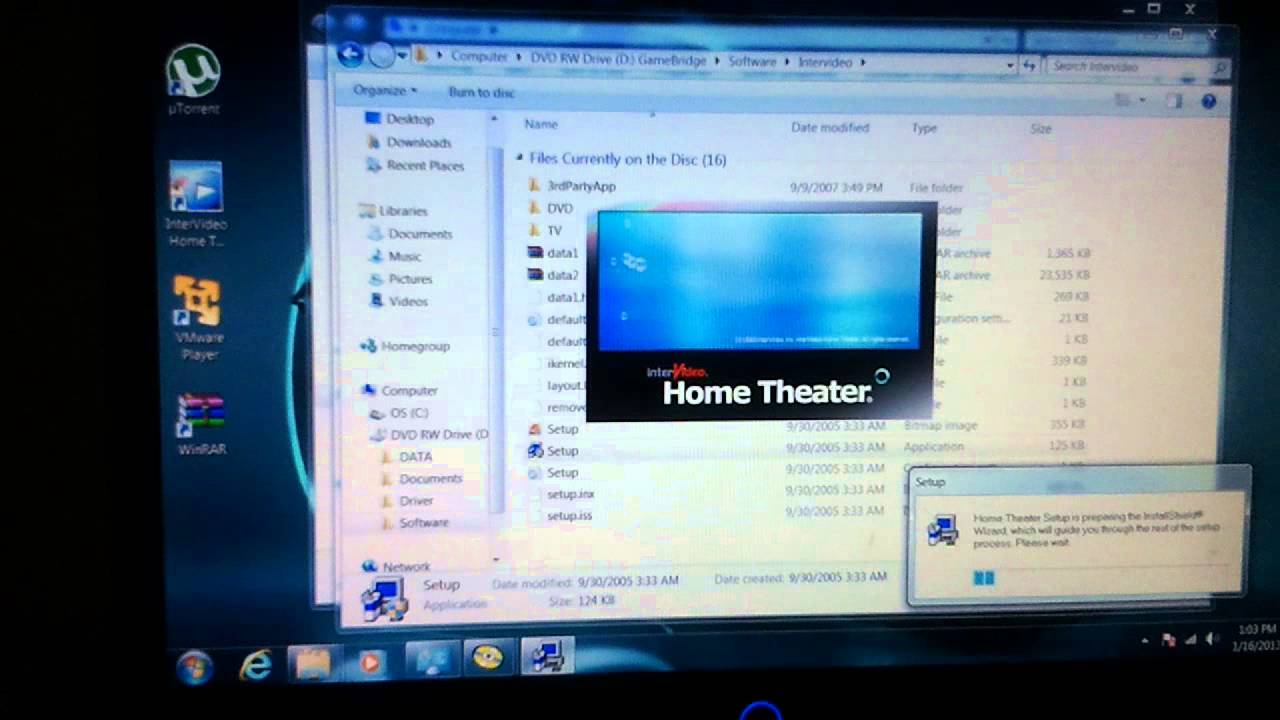
Task: Select the Setup application file icon
Action: (x=535, y=451)
